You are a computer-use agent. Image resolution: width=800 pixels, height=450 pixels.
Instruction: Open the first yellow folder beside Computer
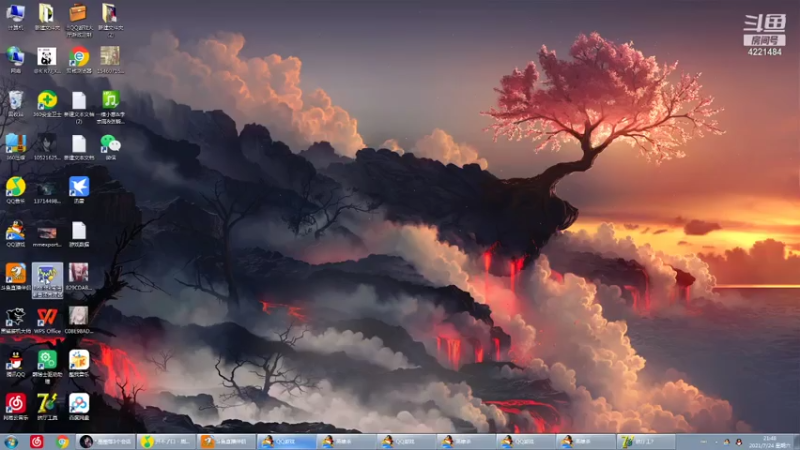pos(47,16)
